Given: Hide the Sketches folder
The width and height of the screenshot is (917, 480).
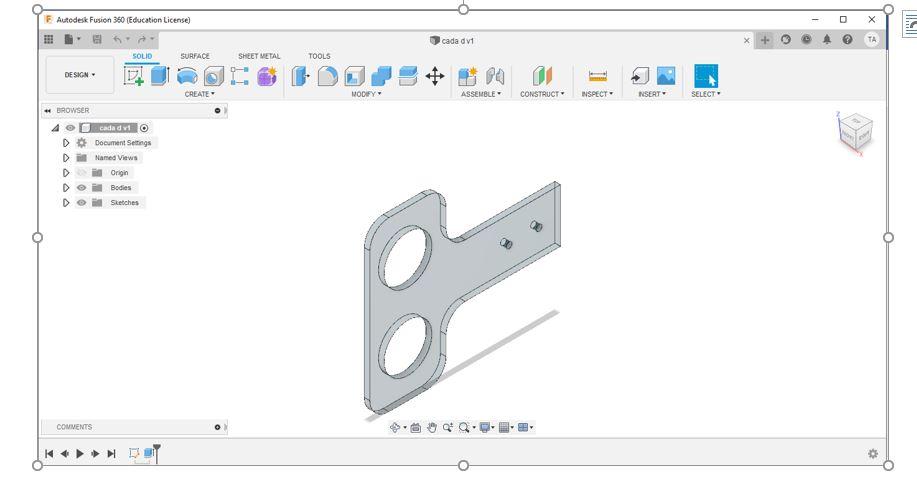Looking at the screenshot, I should (81, 203).
